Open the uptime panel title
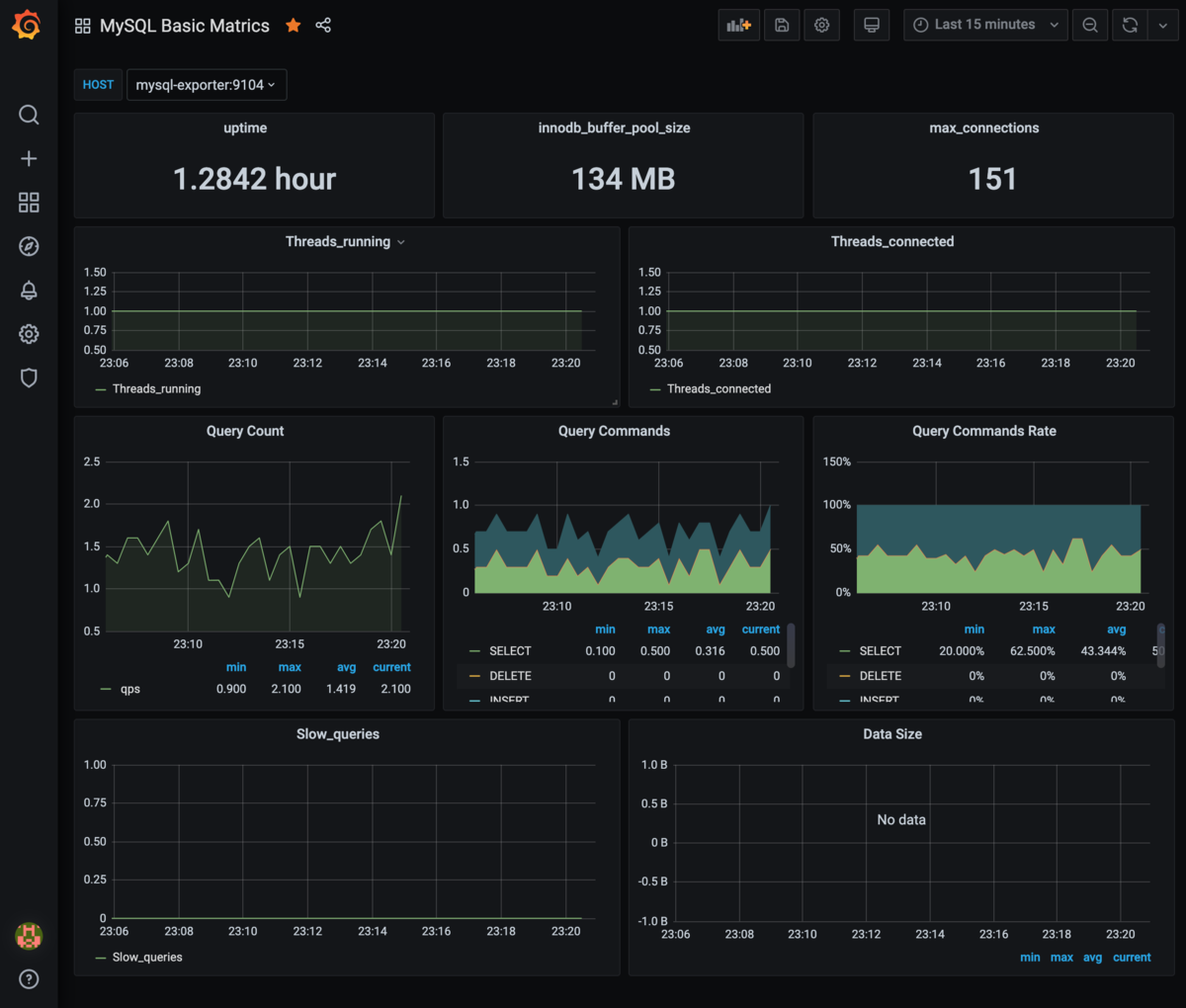1186x1008 pixels. point(245,127)
